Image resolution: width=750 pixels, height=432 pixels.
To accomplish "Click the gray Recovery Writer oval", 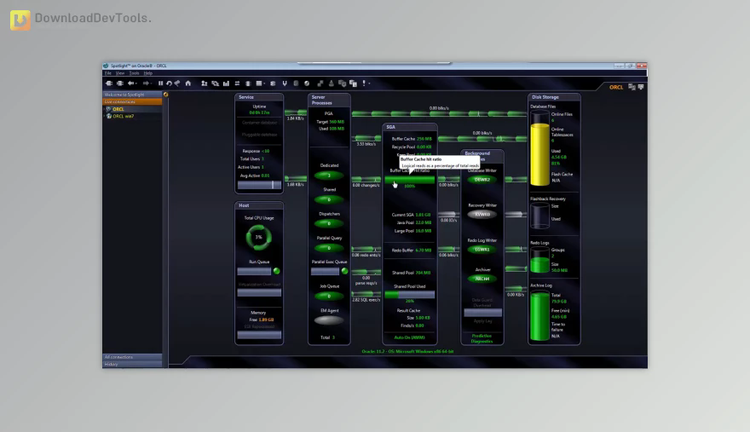I will [482, 214].
